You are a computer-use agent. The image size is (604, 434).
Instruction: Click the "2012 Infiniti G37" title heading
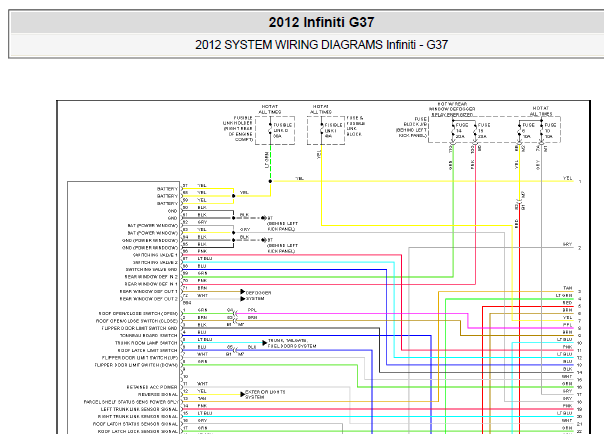(321, 22)
